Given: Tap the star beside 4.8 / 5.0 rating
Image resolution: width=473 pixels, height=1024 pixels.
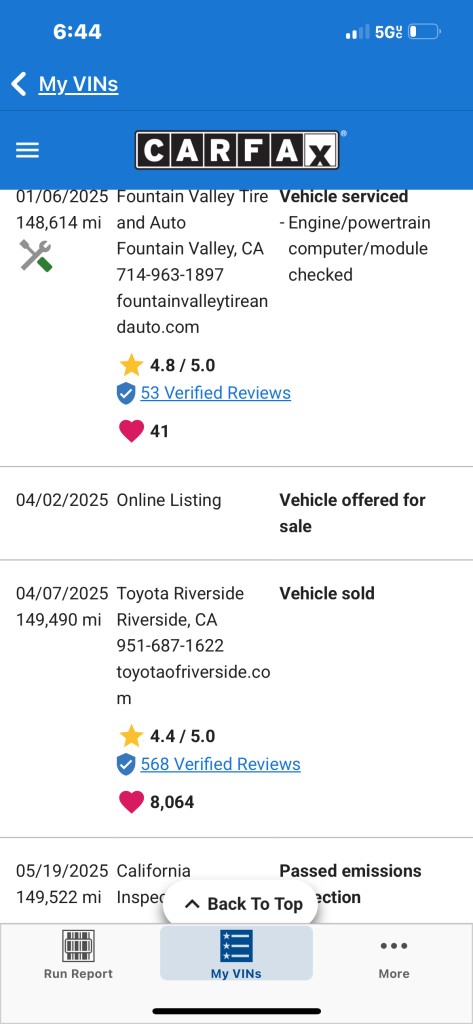Looking at the screenshot, I should pos(131,365).
